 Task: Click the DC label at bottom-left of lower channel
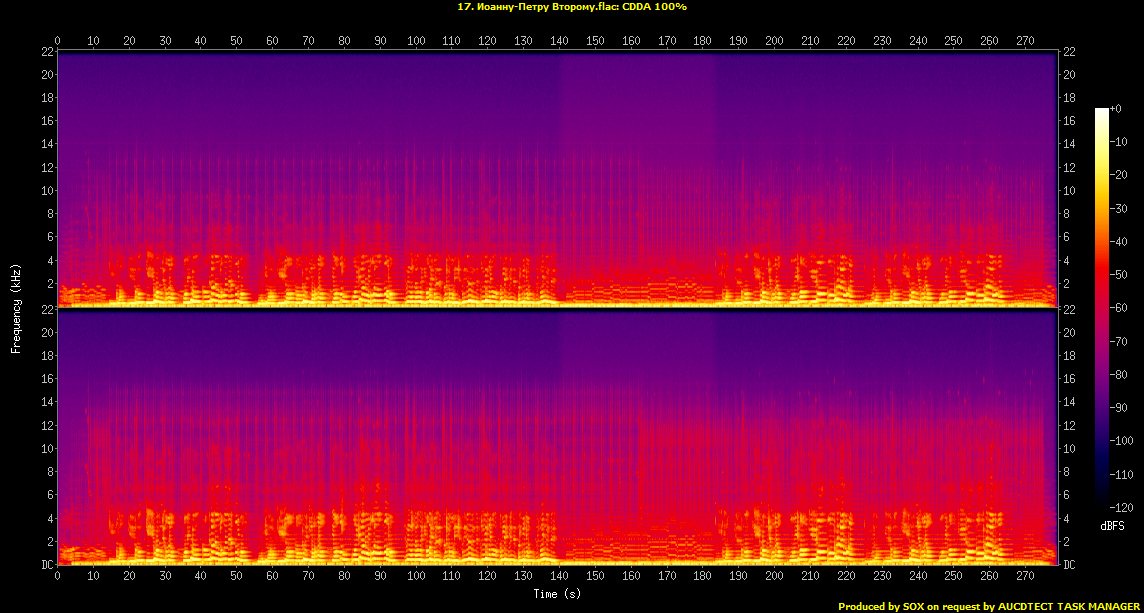click(47, 565)
